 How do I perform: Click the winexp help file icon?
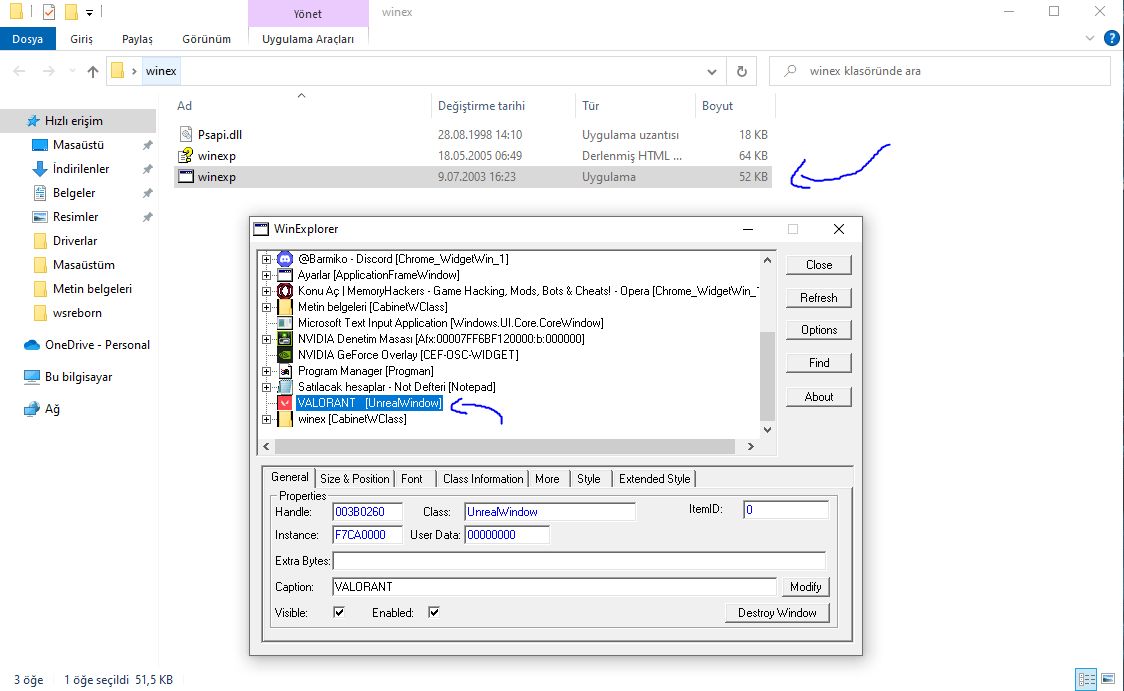tap(186, 156)
